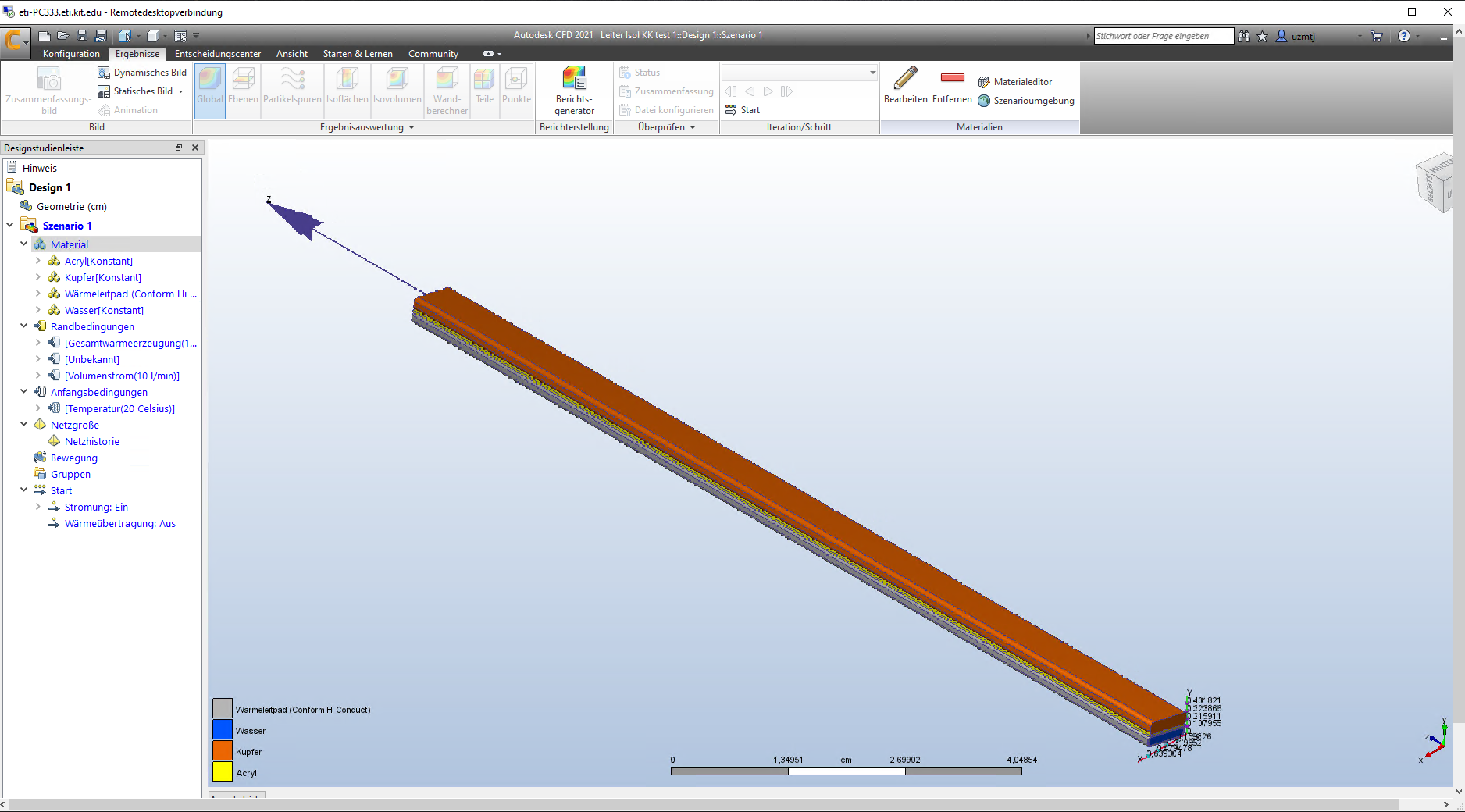Open the Ebenen (planes) results tool
The height and width of the screenshot is (812, 1465).
pyautogui.click(x=243, y=87)
